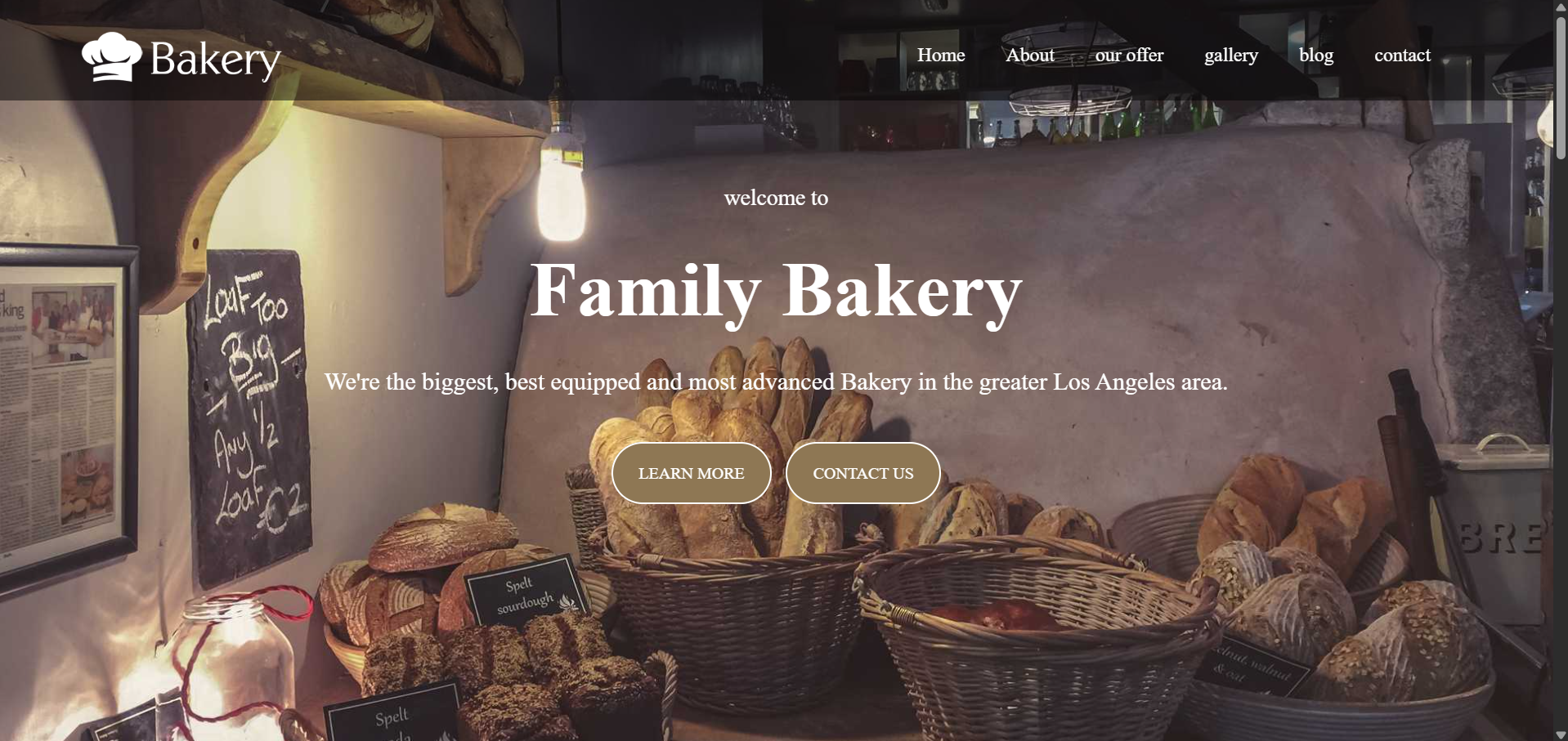Open the Home menu item
The width and height of the screenshot is (1568, 741).
[x=941, y=55]
